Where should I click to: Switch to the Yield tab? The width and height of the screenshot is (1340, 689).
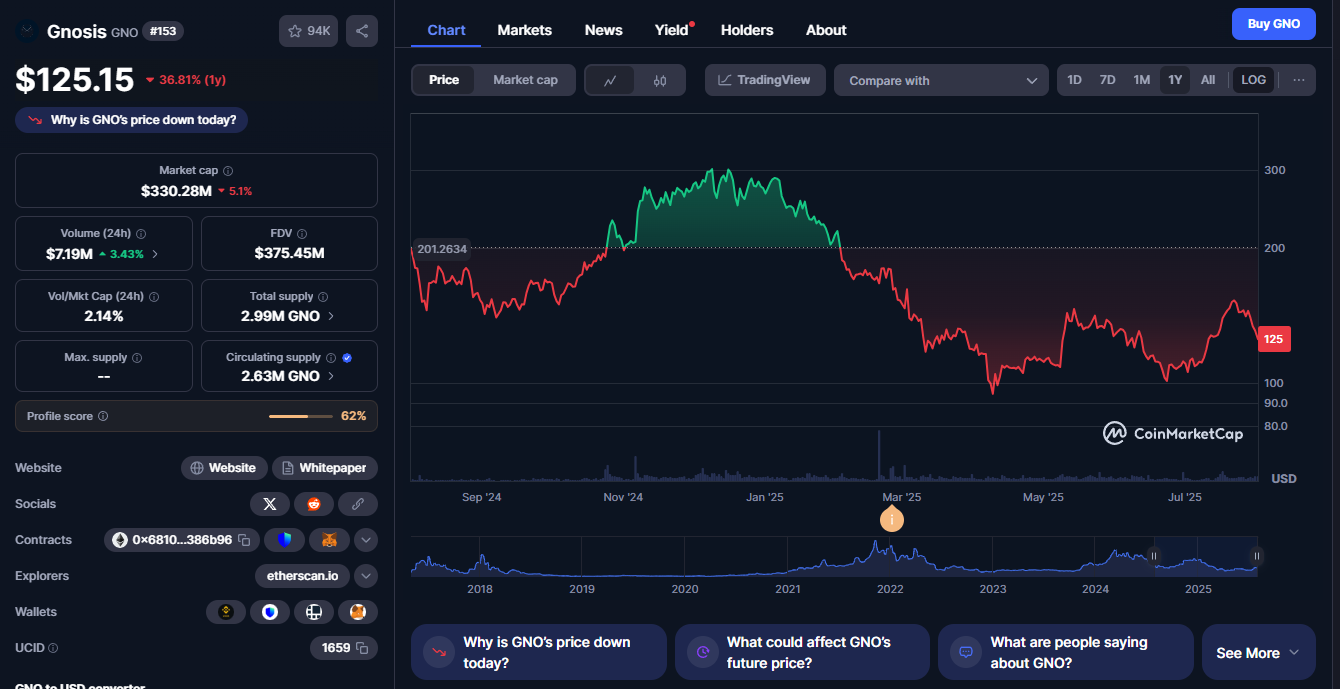tap(672, 30)
